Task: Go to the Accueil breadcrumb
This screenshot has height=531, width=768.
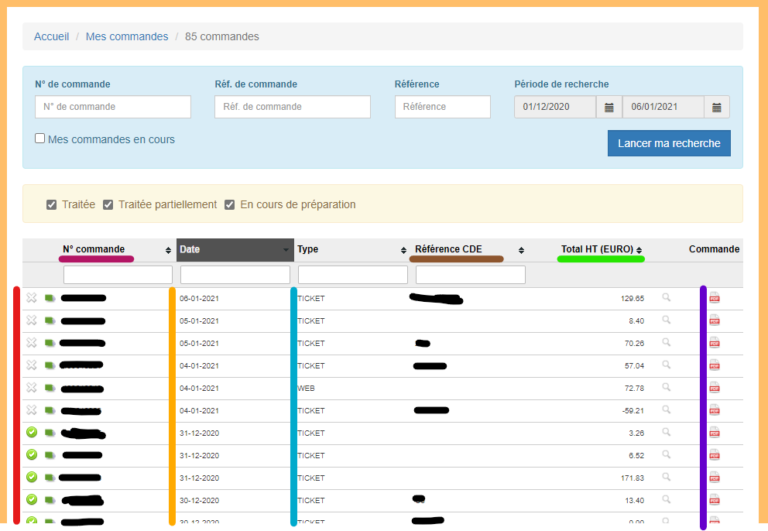Action: coord(51,37)
